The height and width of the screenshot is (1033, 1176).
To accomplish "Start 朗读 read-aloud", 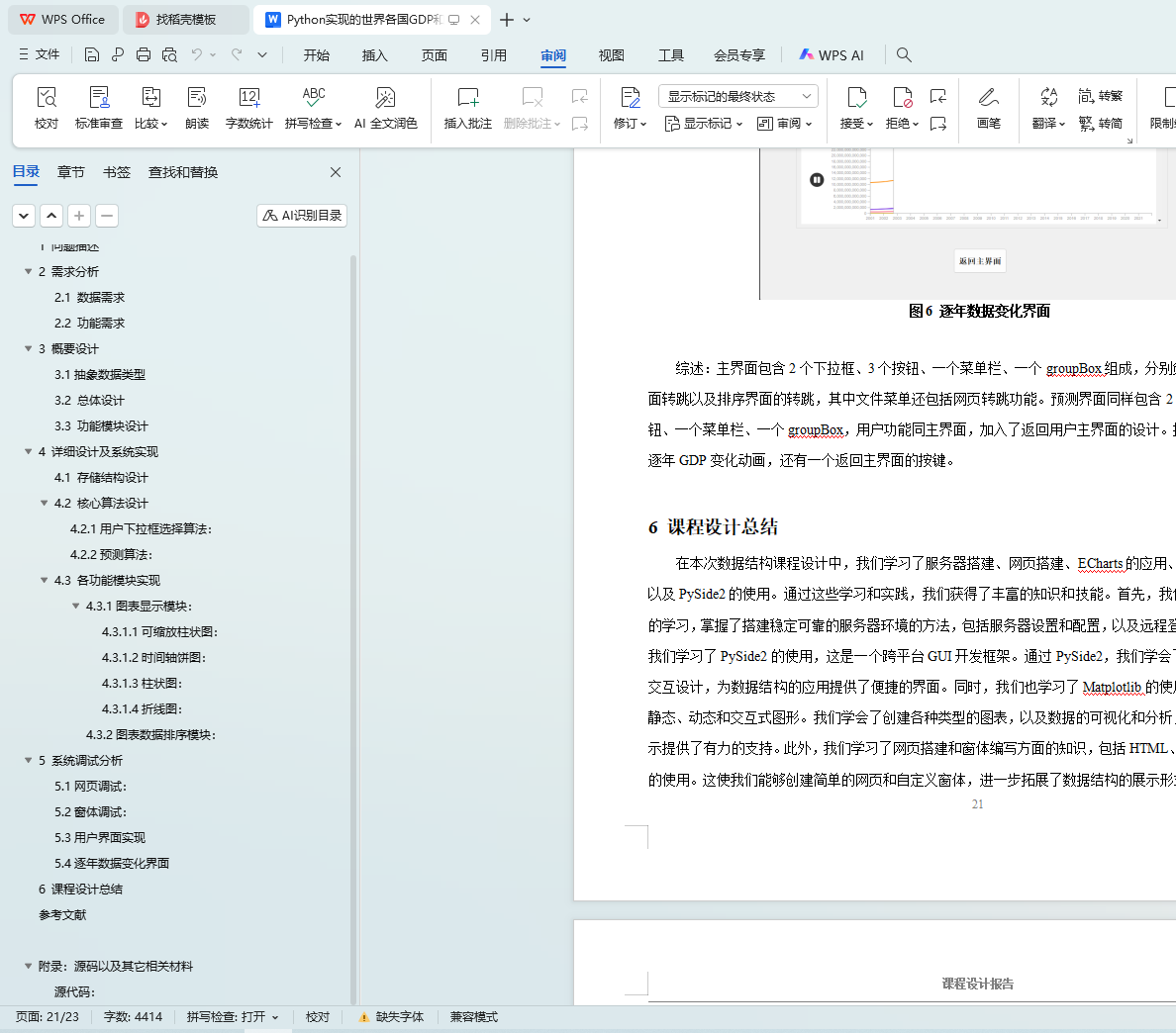I will point(197,108).
